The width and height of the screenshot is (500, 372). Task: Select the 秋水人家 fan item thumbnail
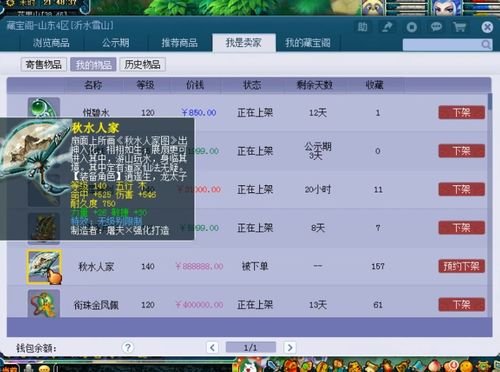pyautogui.click(x=44, y=266)
